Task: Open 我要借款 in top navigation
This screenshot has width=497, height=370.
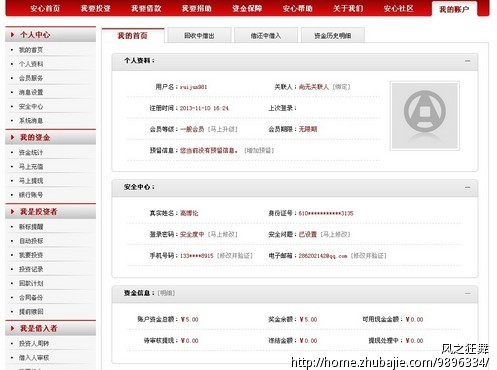Action: coord(146,8)
